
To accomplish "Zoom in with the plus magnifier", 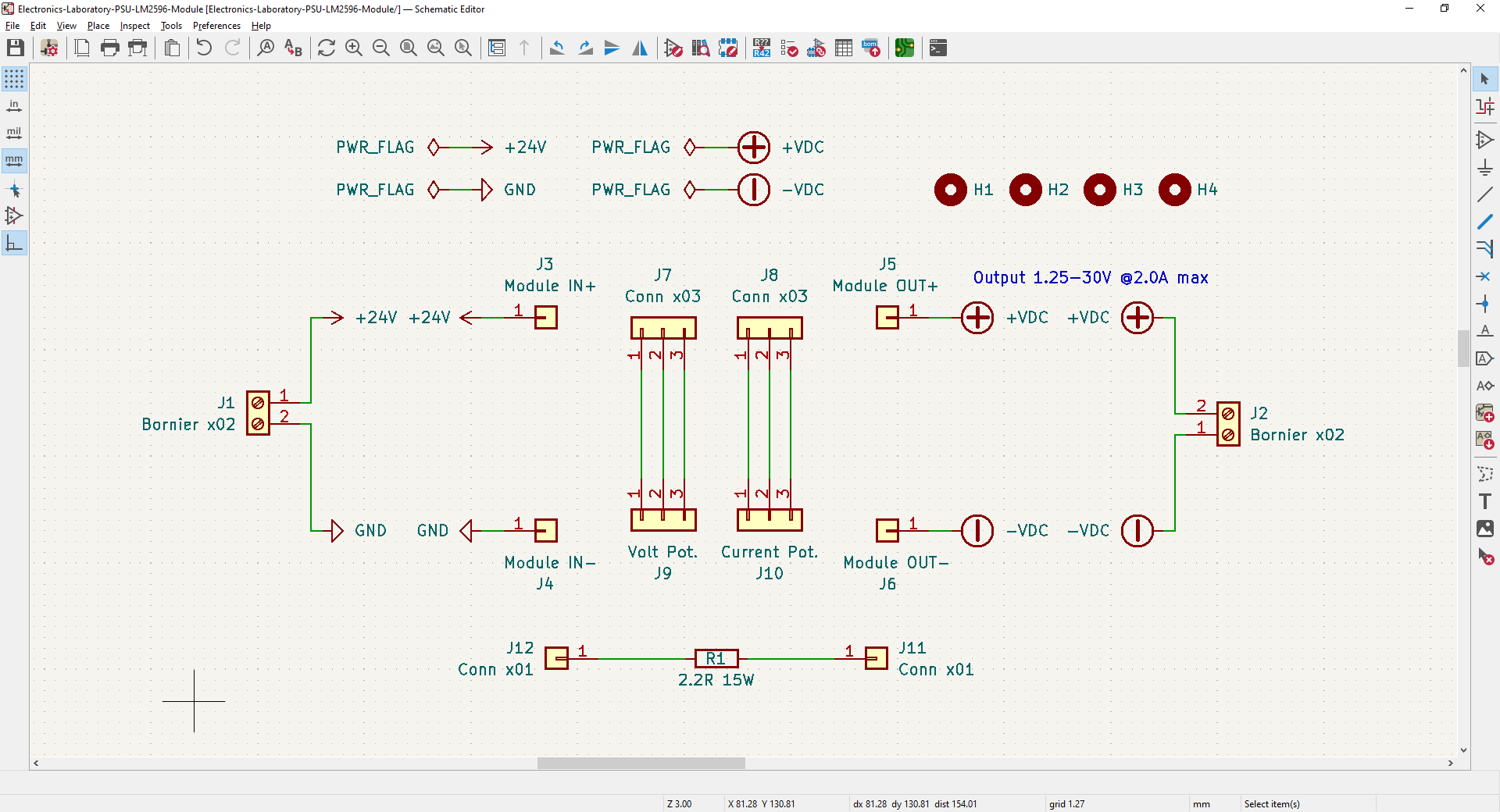I will (x=354, y=48).
